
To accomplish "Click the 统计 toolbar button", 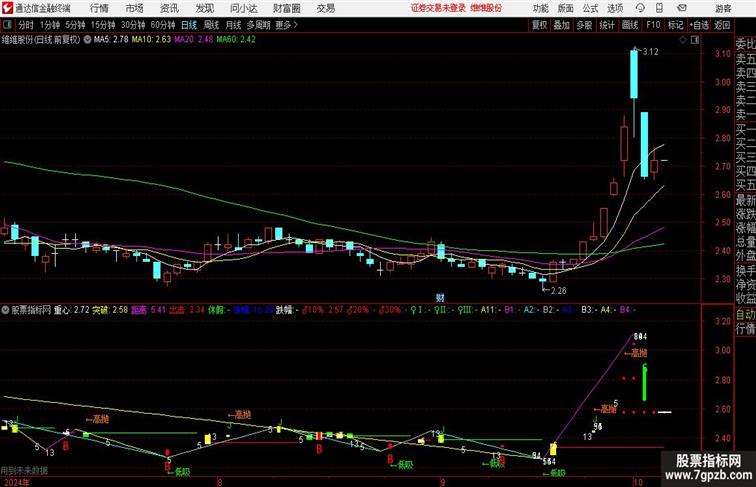I will pos(607,25).
